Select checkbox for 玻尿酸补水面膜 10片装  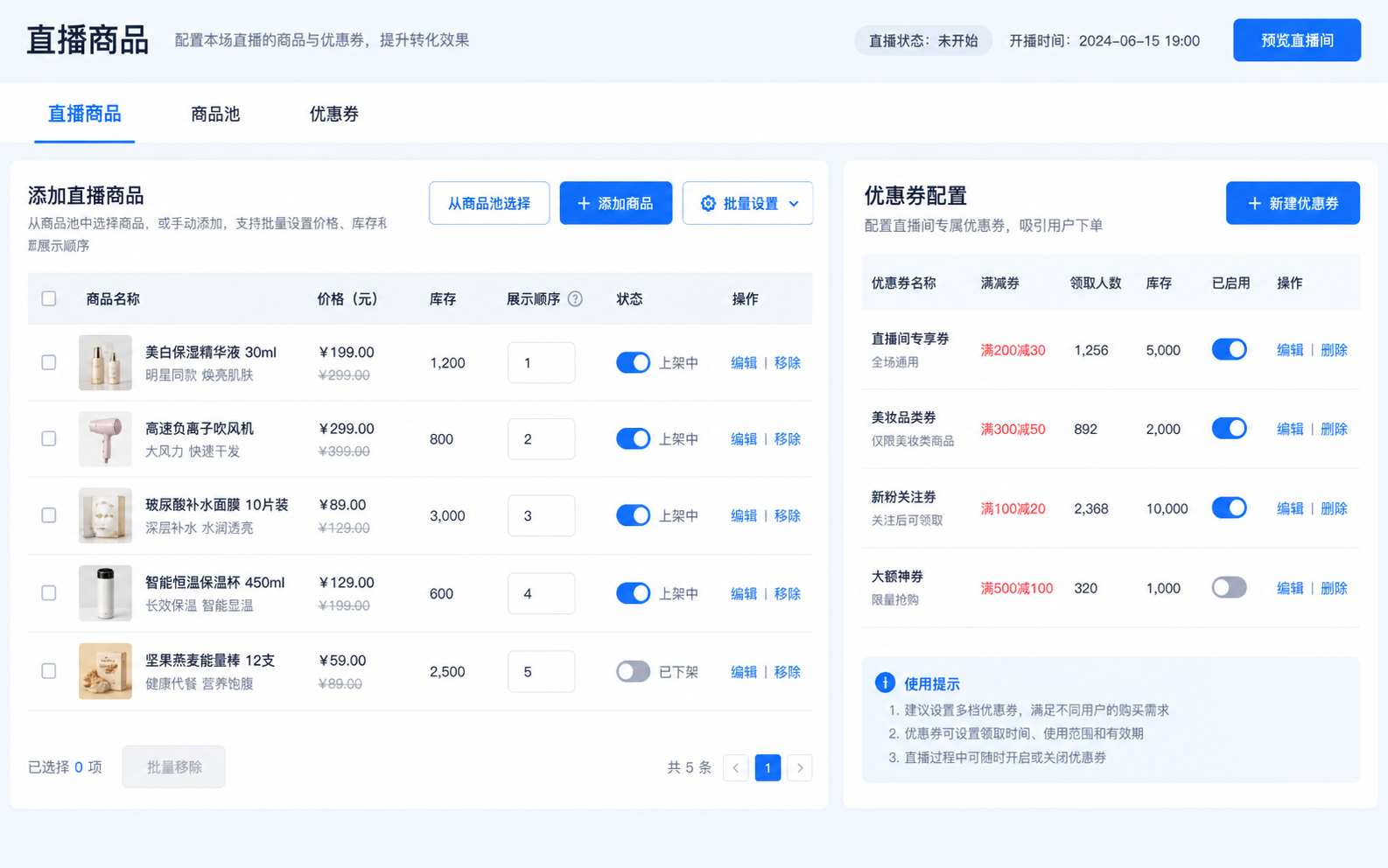click(49, 516)
